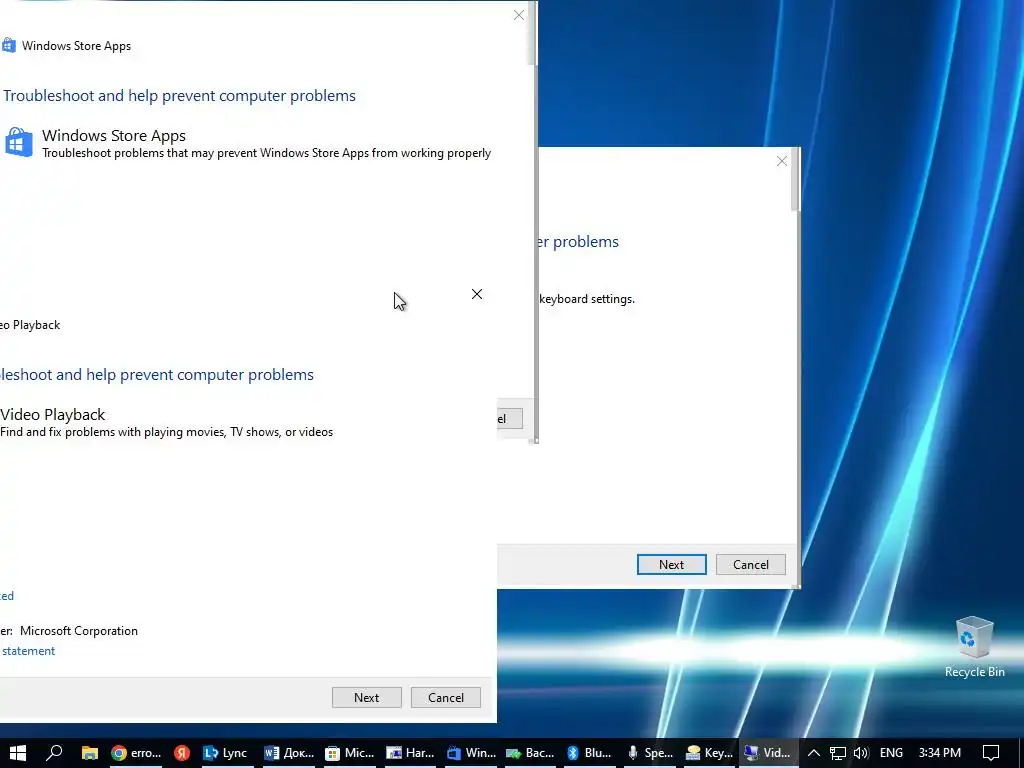Image resolution: width=1024 pixels, height=768 pixels.
Task: Select the Recycle Bin desktop icon
Action: point(974,647)
